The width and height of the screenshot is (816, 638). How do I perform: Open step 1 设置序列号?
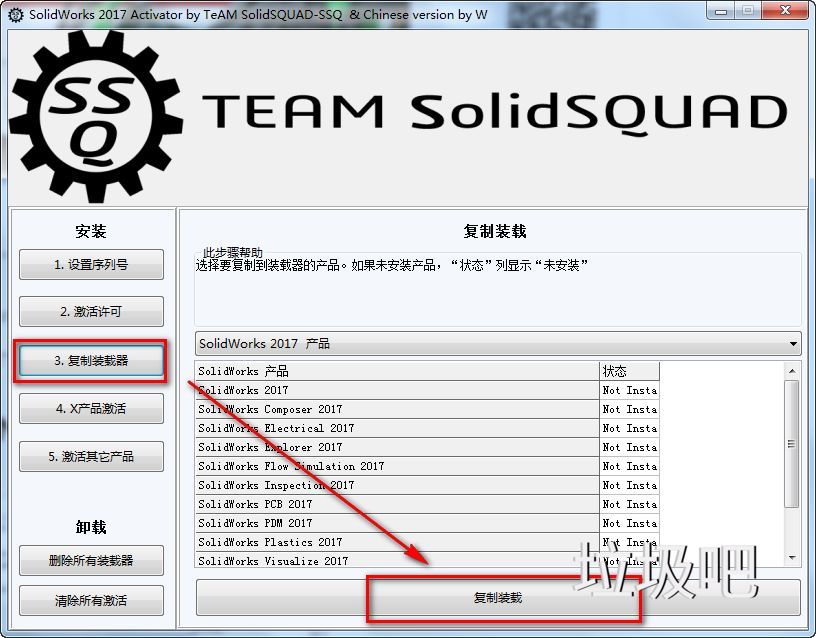tap(91, 265)
